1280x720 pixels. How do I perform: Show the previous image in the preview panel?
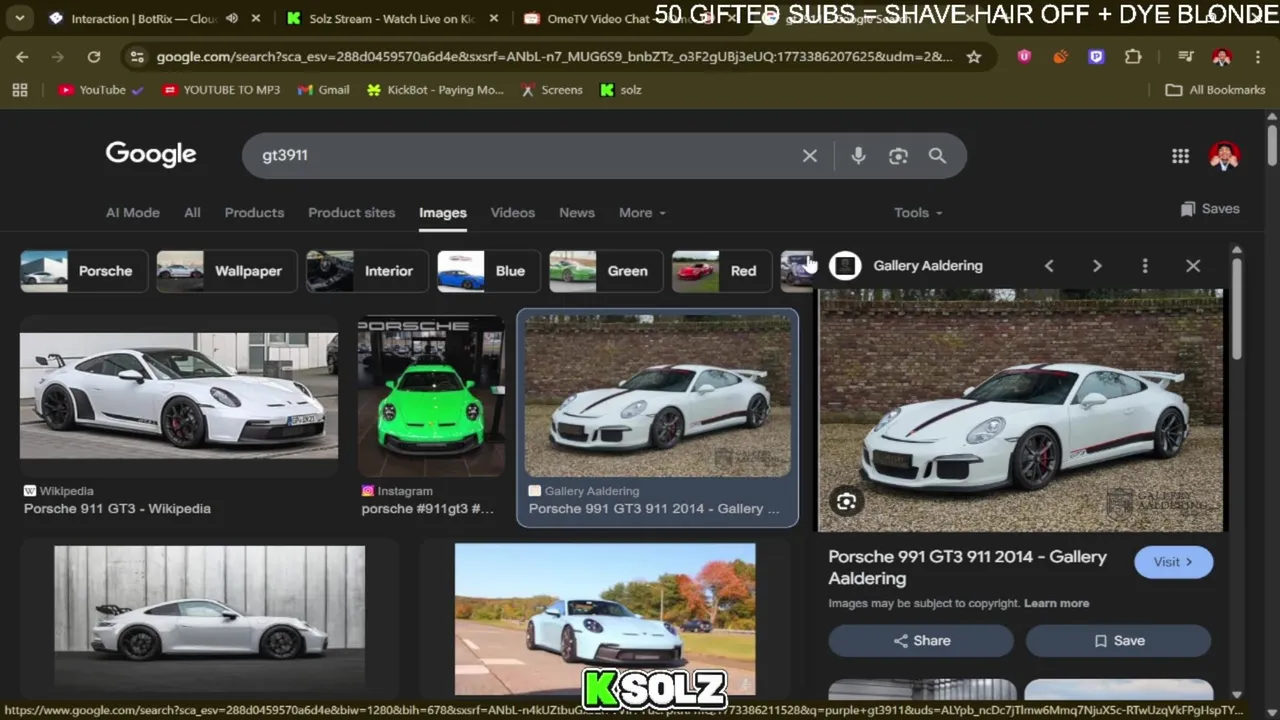pyautogui.click(x=1049, y=266)
